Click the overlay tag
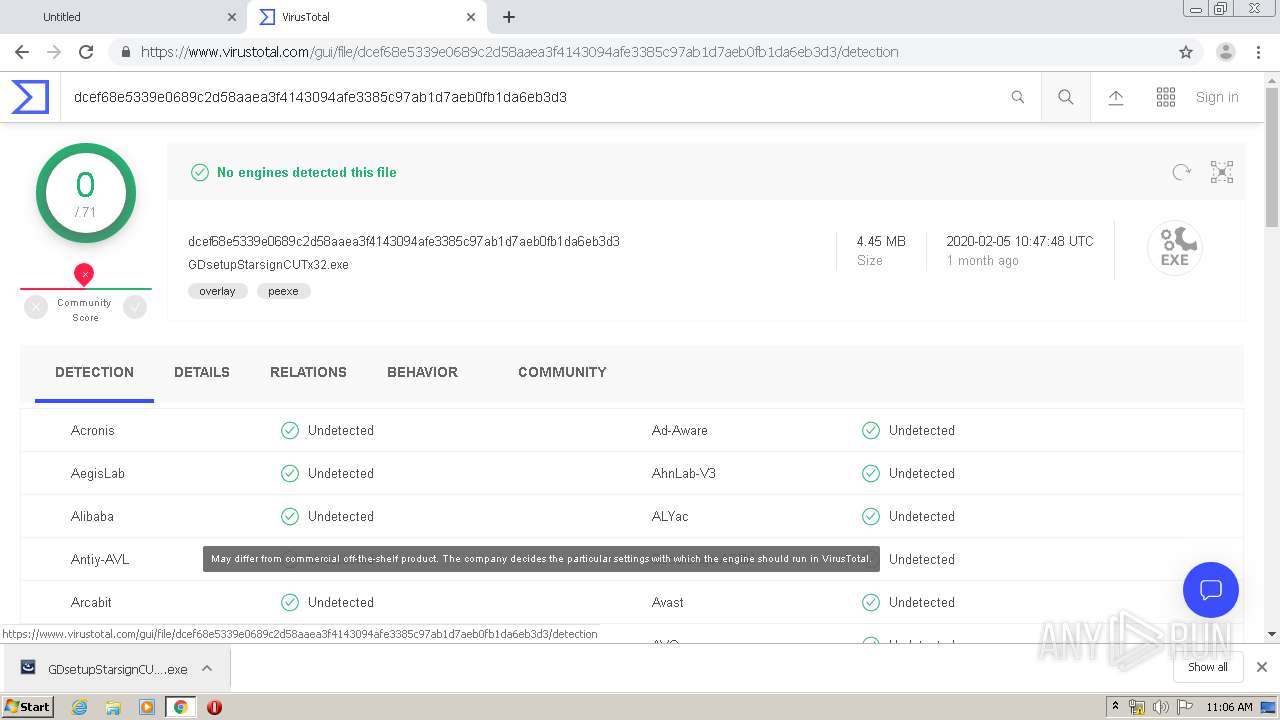The image size is (1280, 720). click(217, 291)
